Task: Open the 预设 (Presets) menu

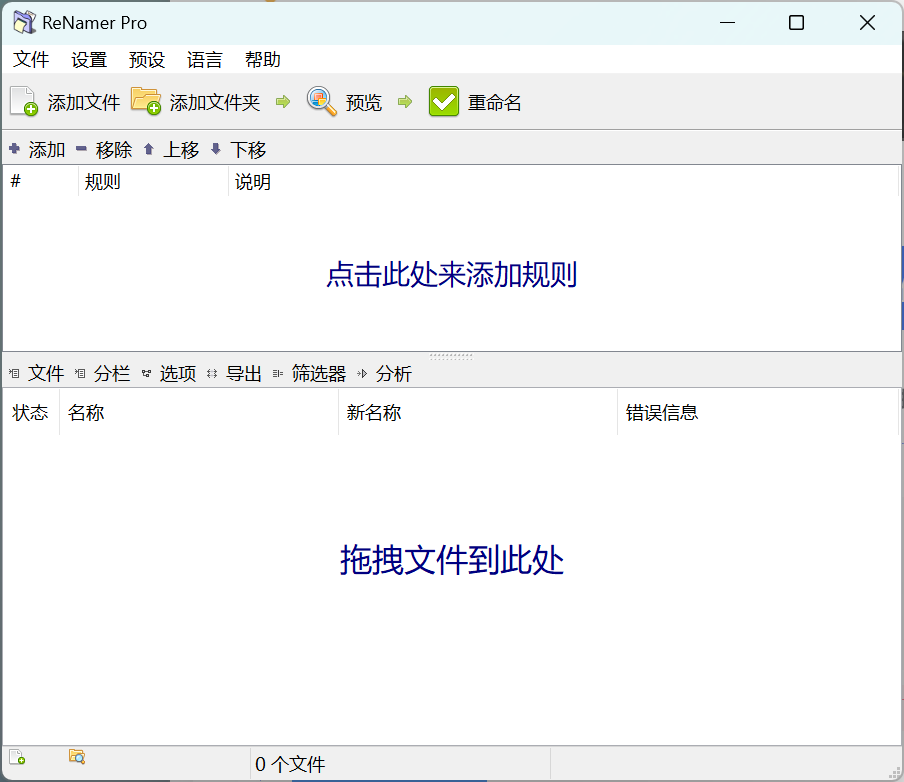Action: tap(147, 60)
